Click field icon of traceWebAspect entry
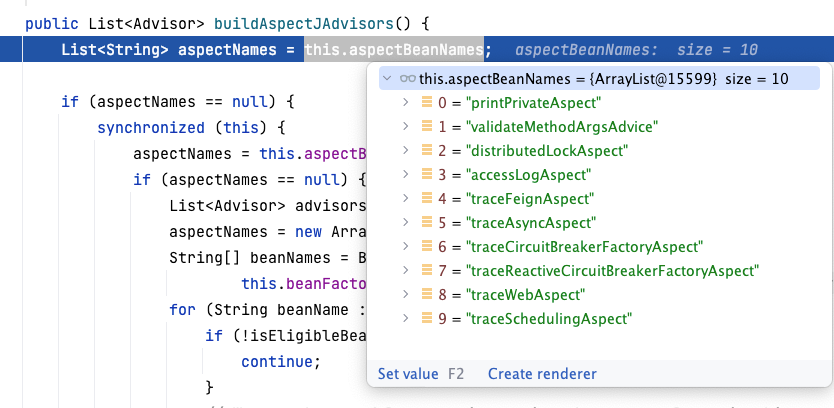Screen dimensions: 834x408 [427, 295]
